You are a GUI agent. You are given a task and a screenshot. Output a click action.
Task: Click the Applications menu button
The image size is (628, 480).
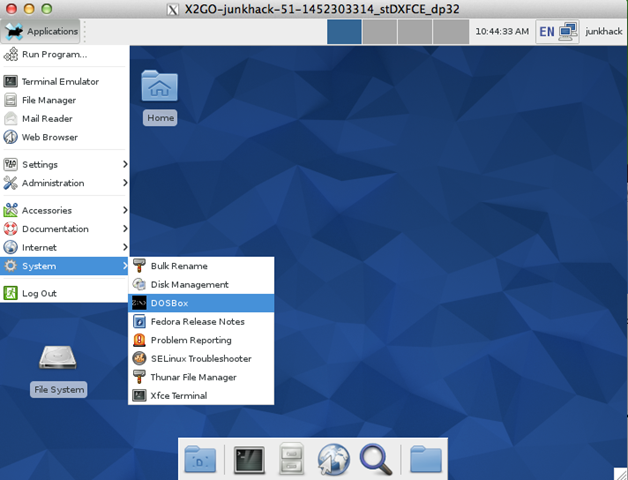[x=42, y=31]
